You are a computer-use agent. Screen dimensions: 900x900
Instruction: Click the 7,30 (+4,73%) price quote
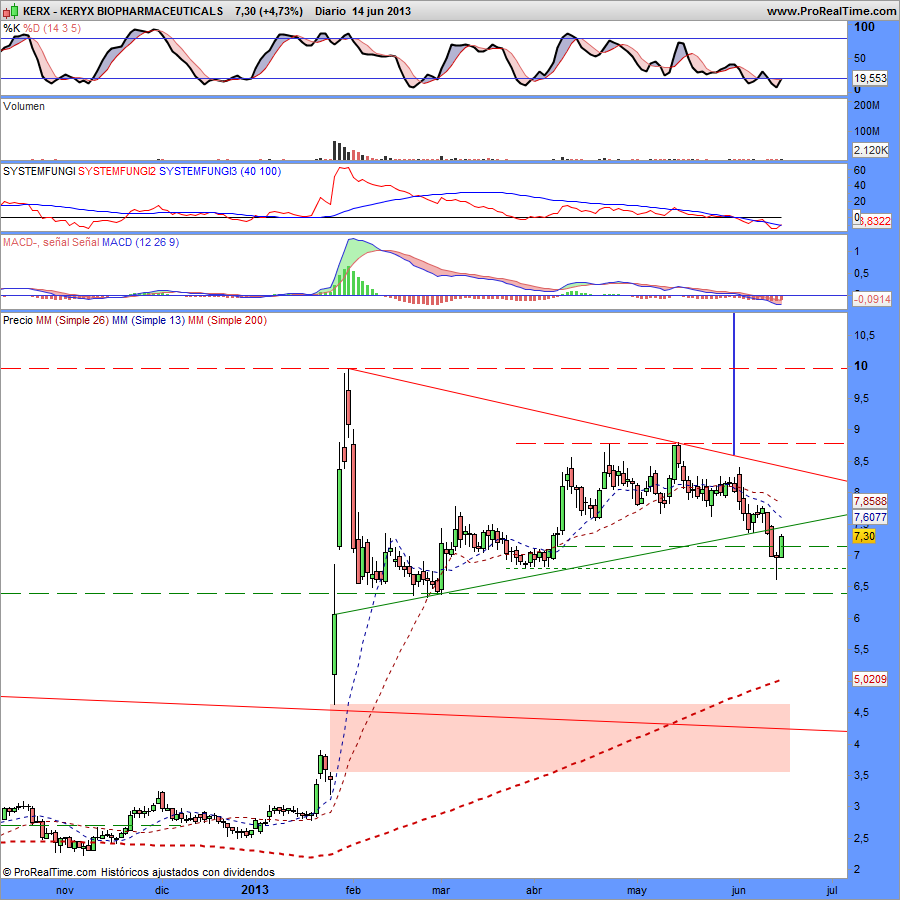(x=269, y=11)
